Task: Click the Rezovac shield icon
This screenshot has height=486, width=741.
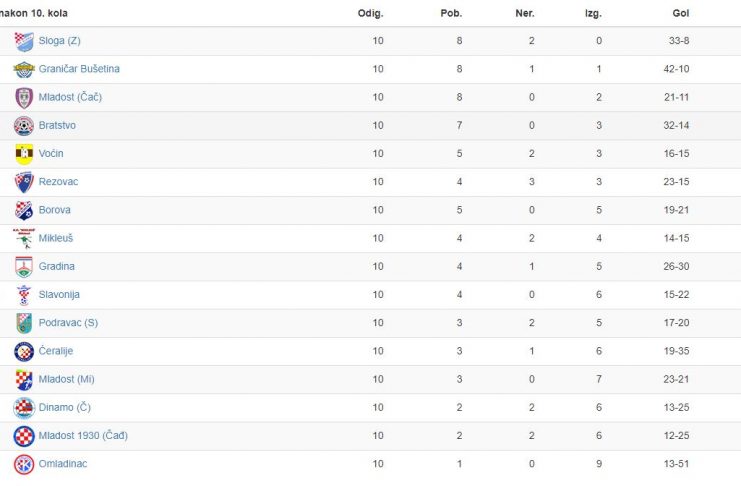Action: [24, 182]
